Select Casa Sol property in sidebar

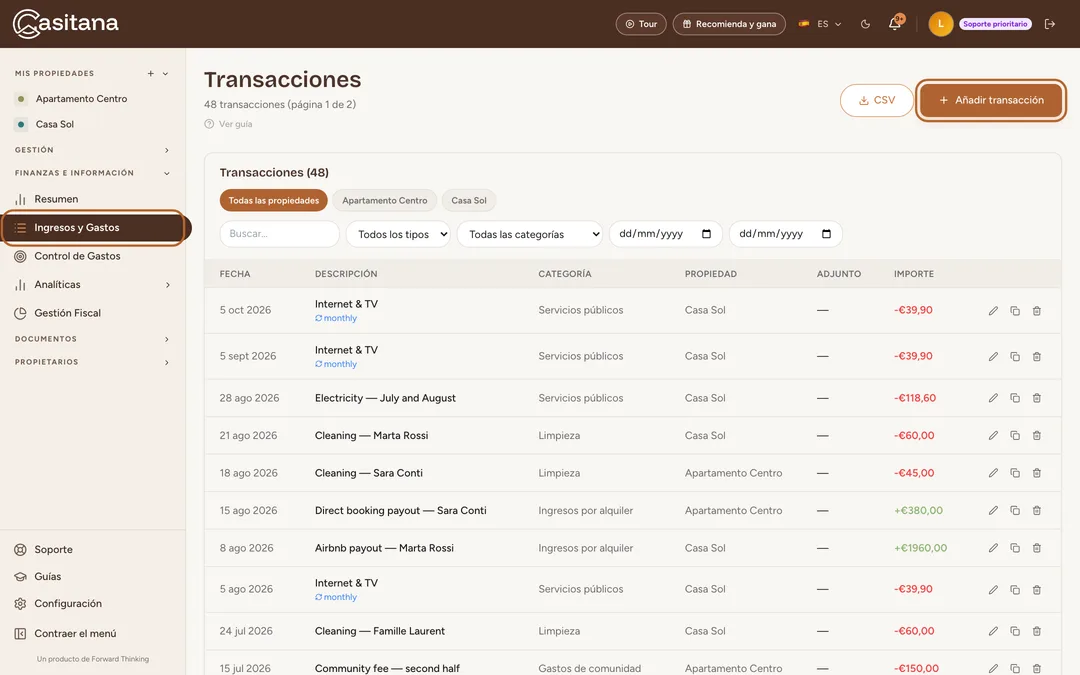click(x=54, y=125)
